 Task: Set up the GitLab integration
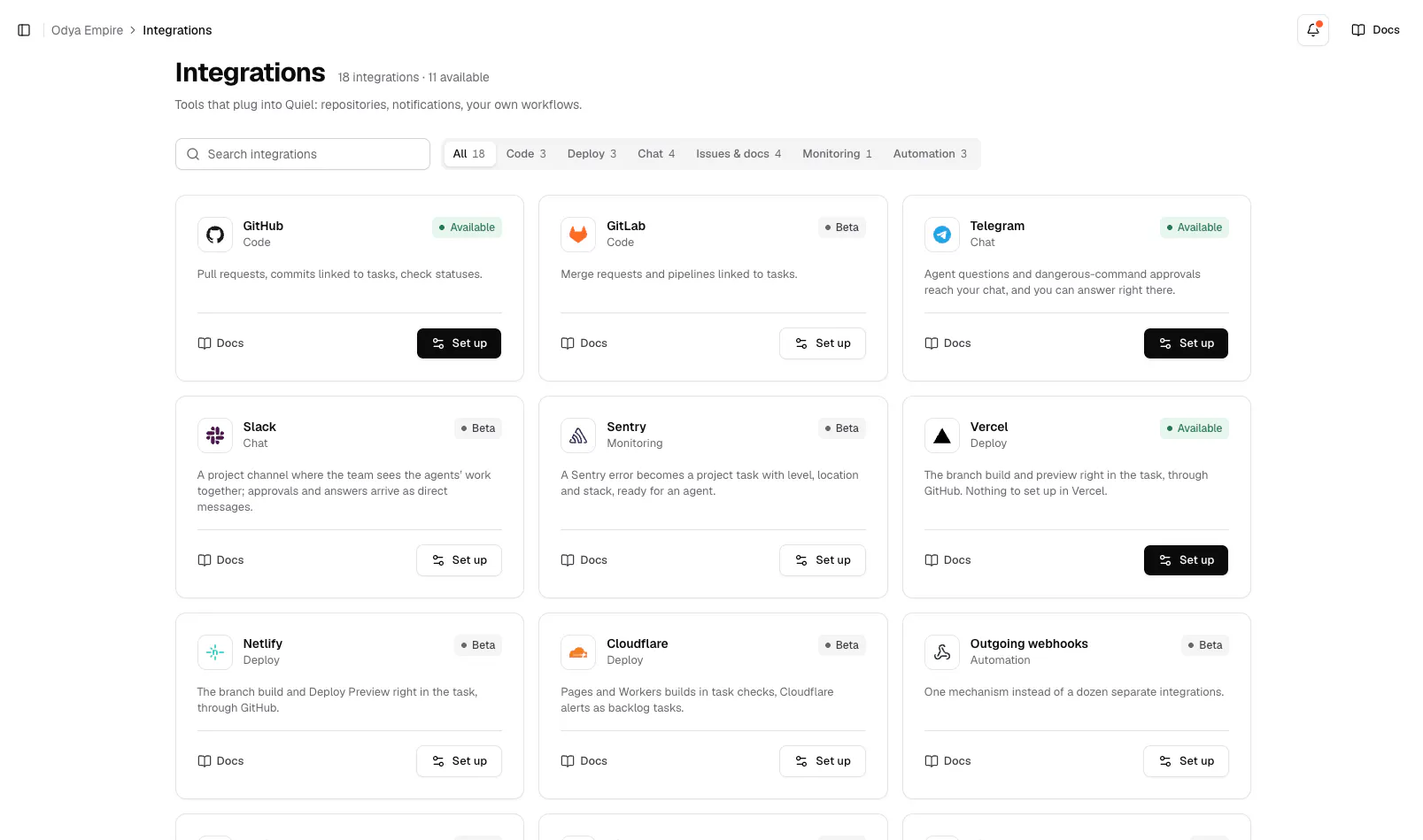coord(823,343)
